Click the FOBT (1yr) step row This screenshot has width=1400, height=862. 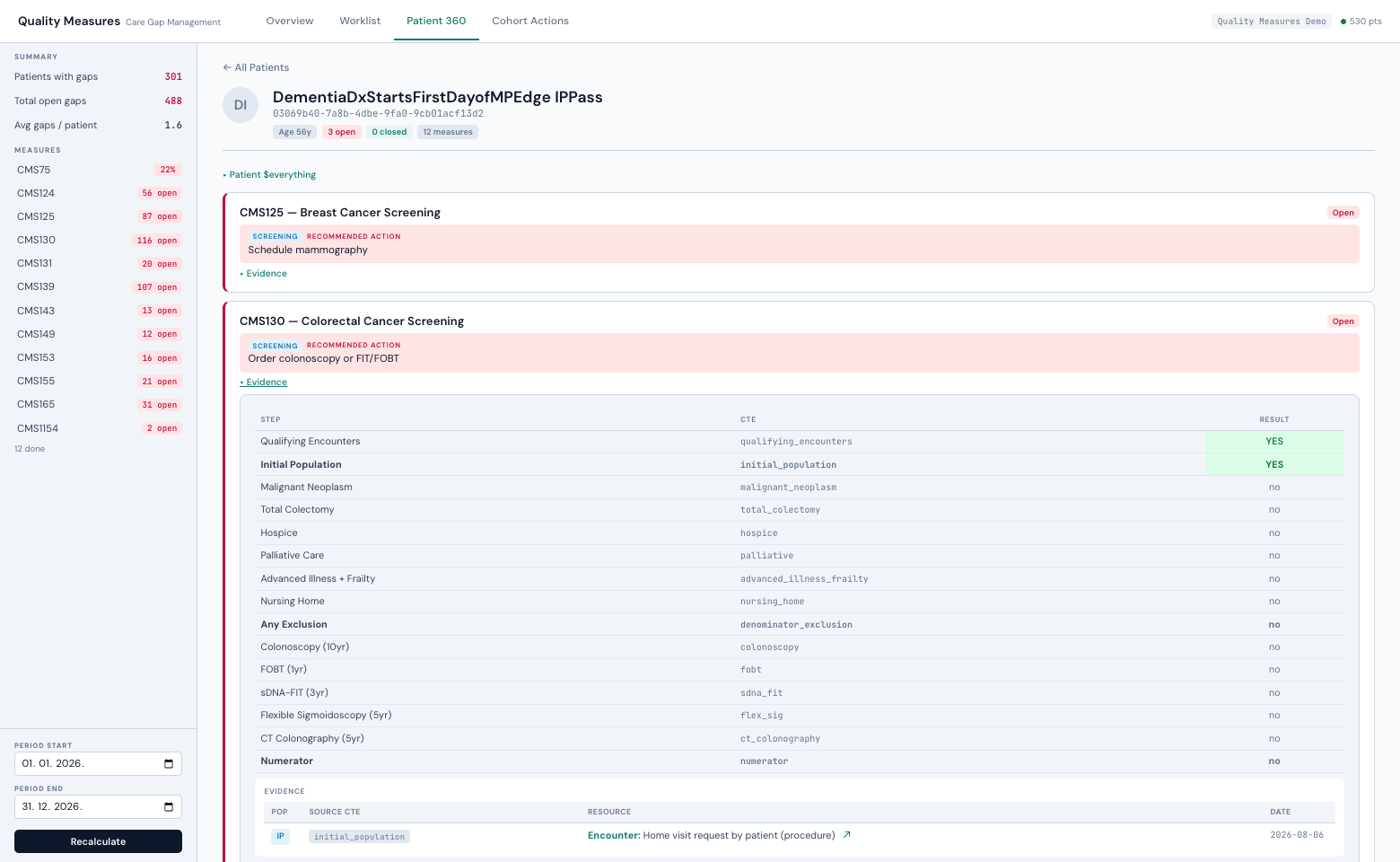click(800, 670)
